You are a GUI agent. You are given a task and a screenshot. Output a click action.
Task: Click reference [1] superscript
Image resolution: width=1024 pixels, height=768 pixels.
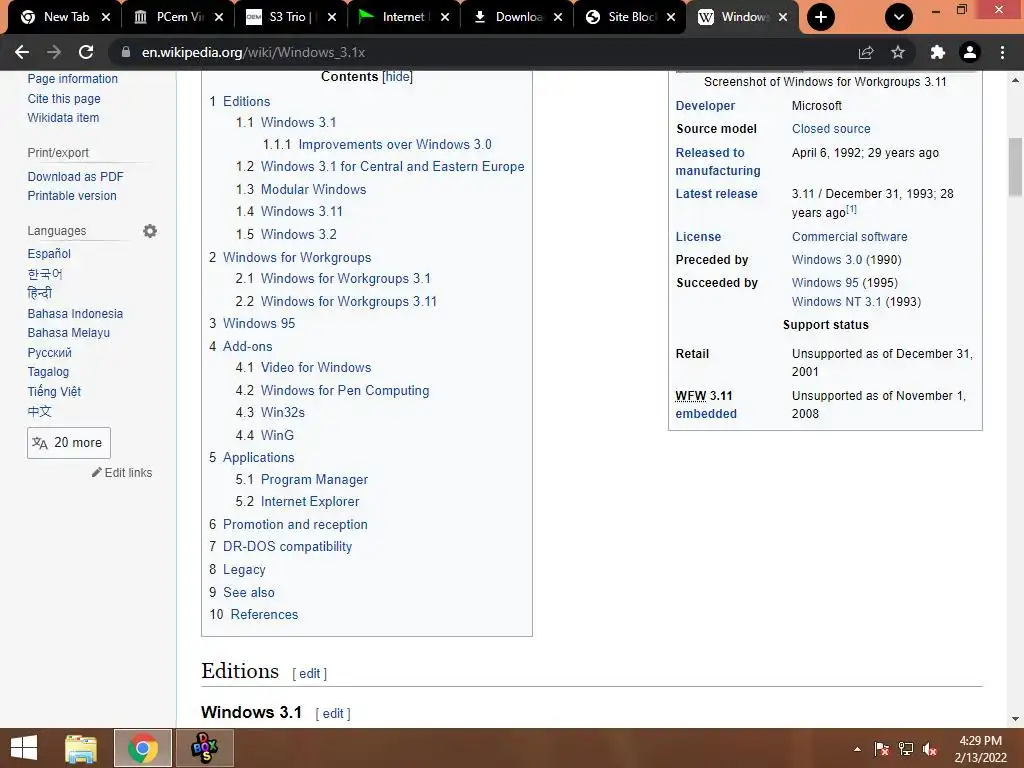(x=852, y=210)
